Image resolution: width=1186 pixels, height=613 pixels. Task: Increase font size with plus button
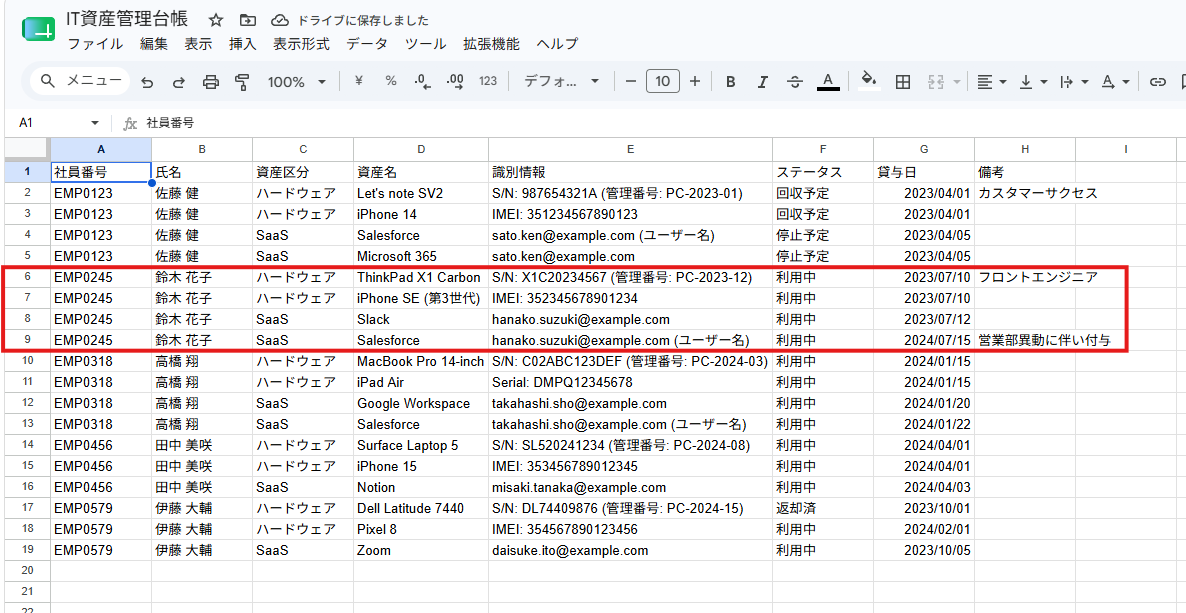coord(695,81)
